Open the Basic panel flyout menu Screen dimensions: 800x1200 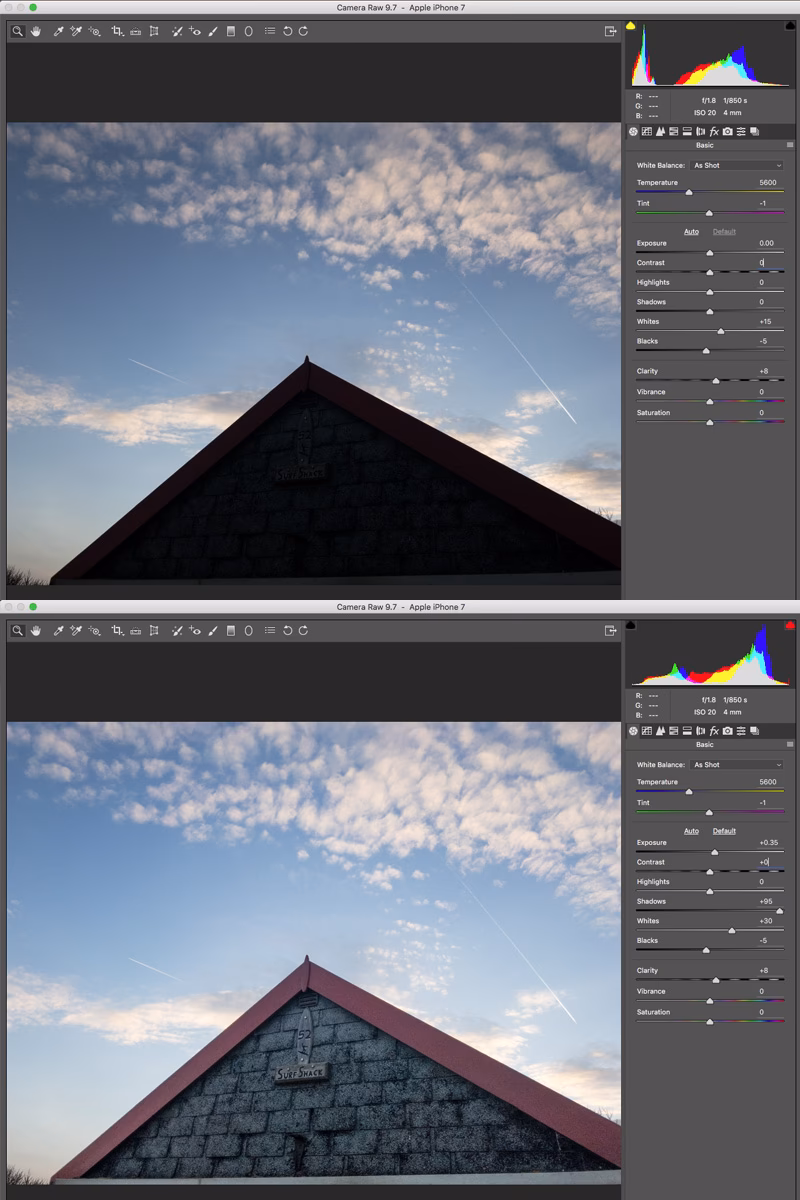(789, 144)
